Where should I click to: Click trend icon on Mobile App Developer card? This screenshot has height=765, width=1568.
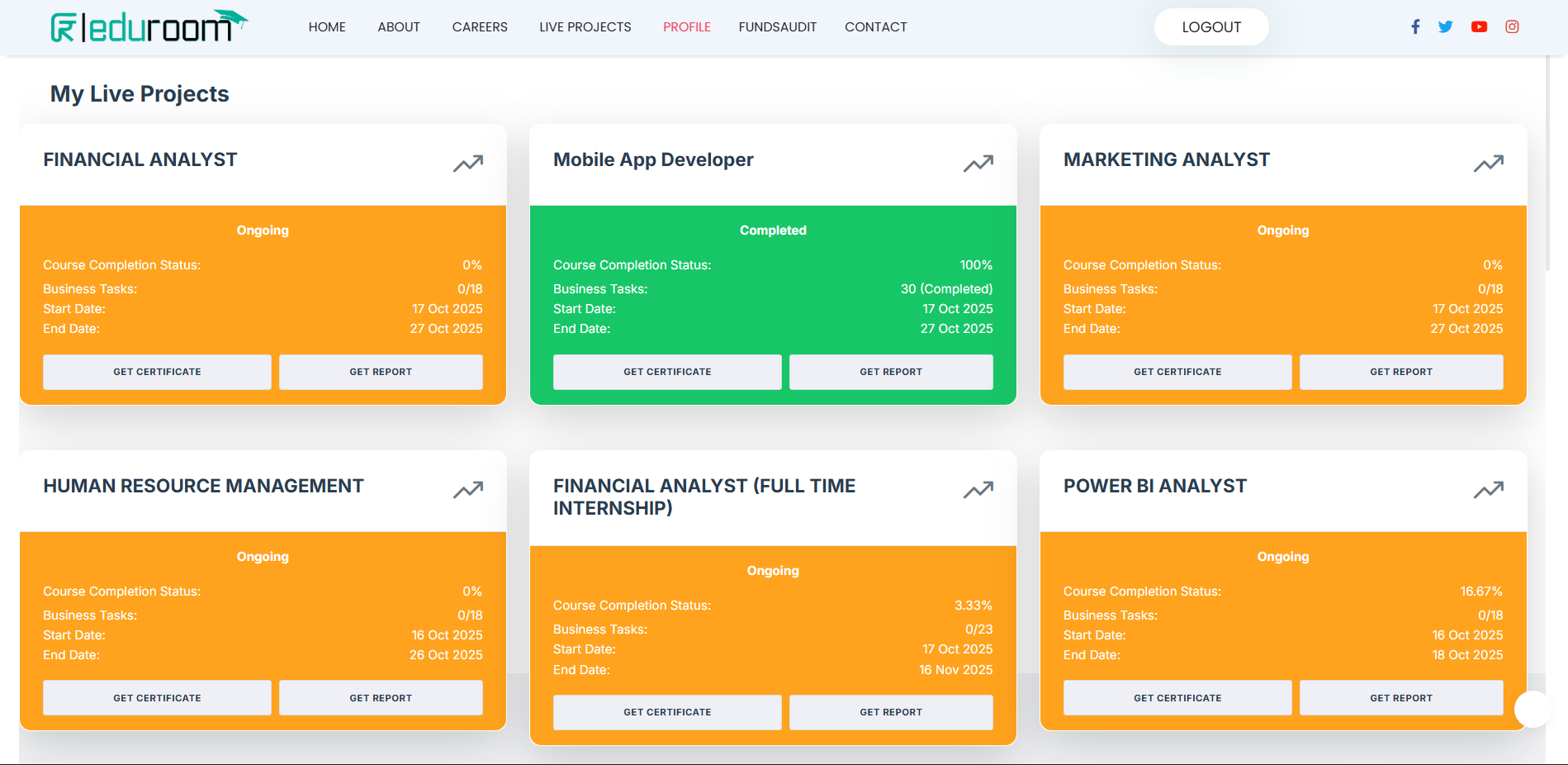click(x=978, y=164)
